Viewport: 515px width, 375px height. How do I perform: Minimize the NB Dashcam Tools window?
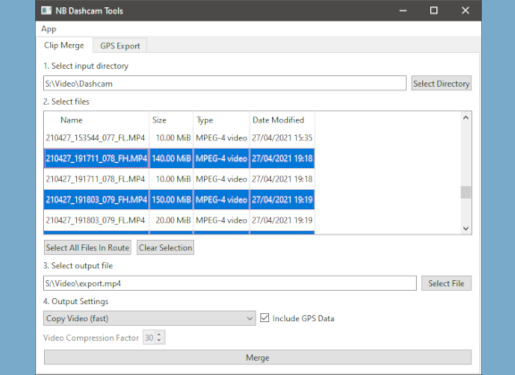[x=403, y=10]
